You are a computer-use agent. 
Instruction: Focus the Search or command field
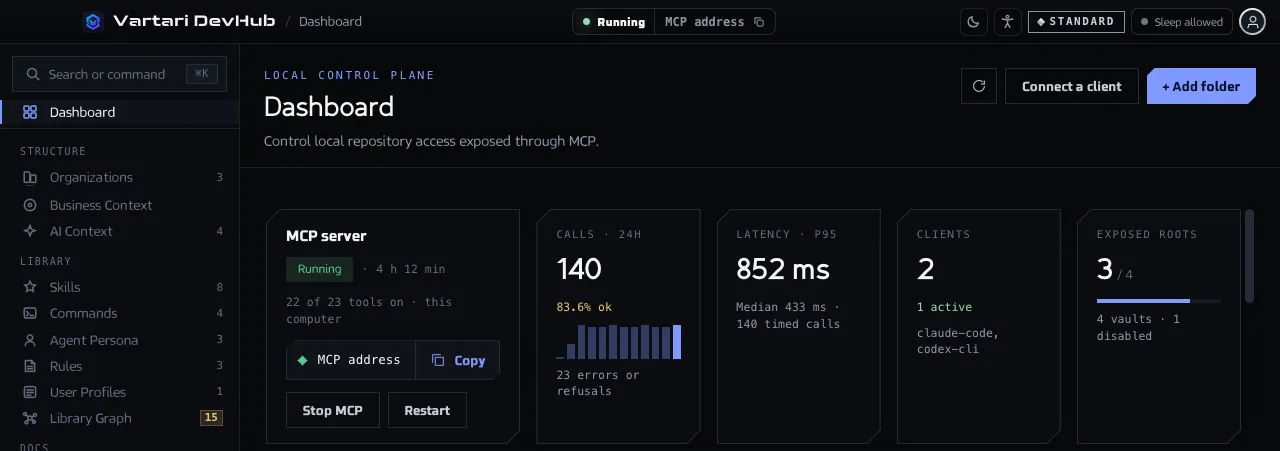119,74
